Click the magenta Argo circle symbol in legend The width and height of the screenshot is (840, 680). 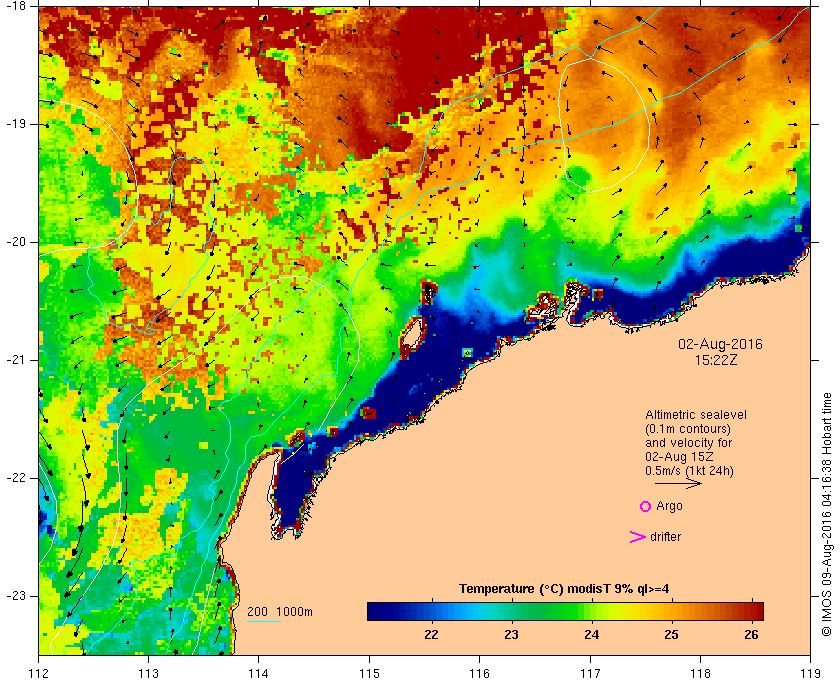coord(646,506)
